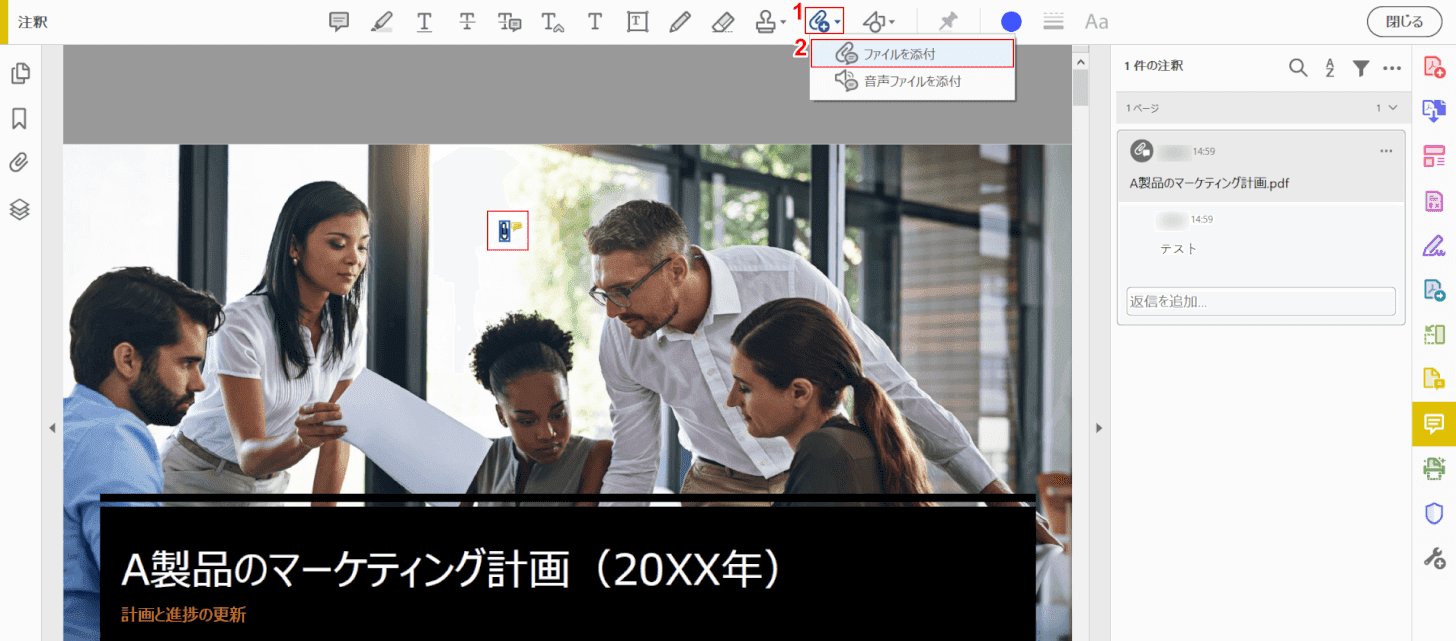Search comments with magnifier icon
This screenshot has width=1456, height=641.
[x=1298, y=67]
